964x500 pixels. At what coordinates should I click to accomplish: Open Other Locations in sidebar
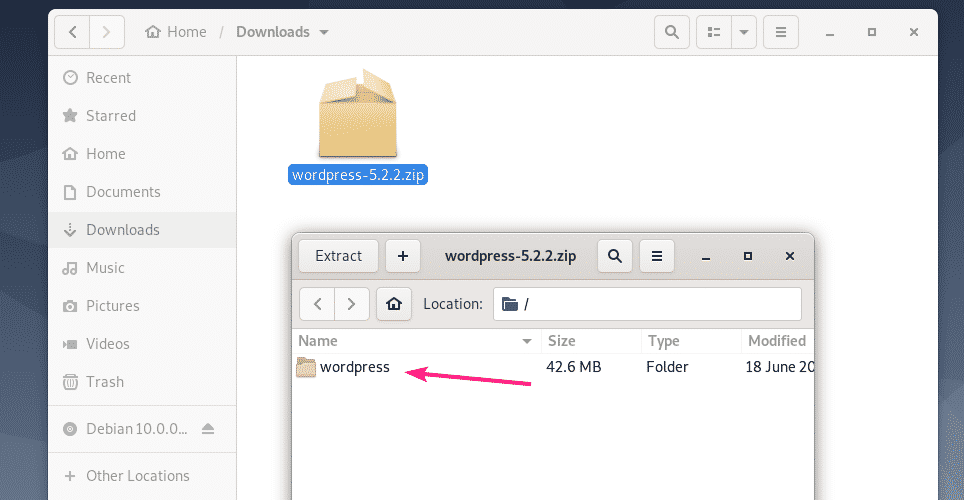click(142, 476)
